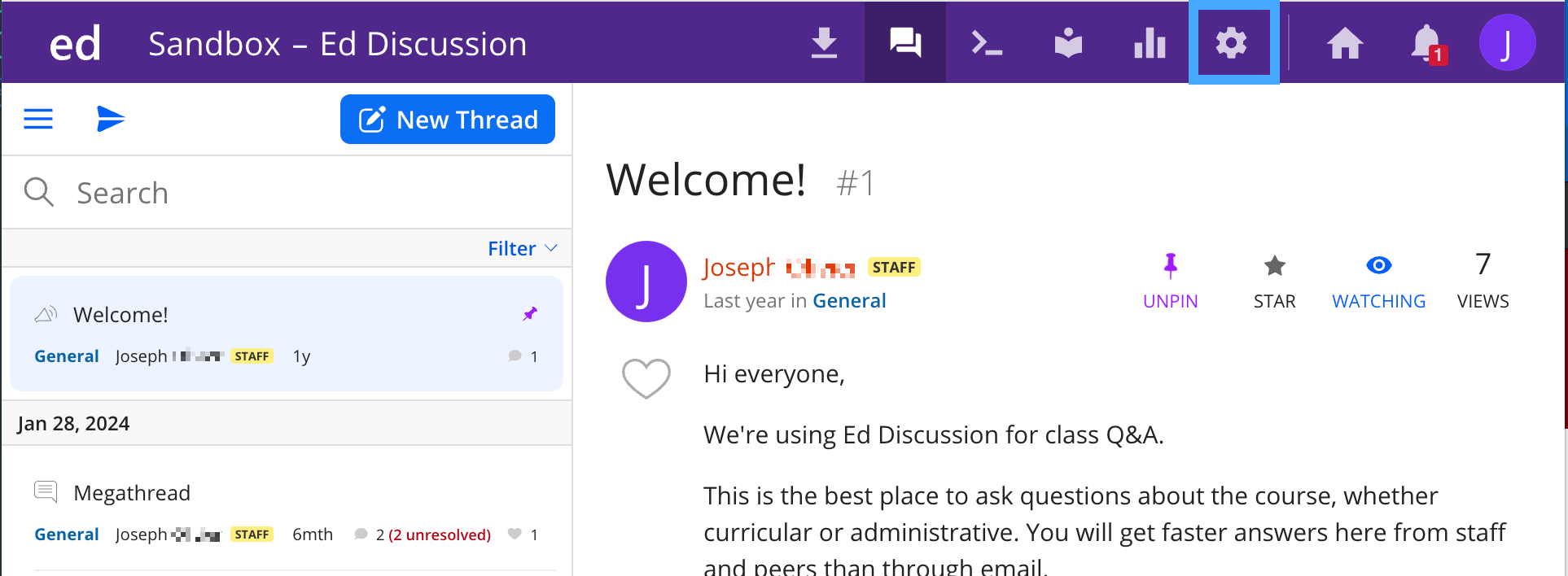Click the STAFF badge beside author name
The height and width of the screenshot is (576, 1568).
coord(894,267)
